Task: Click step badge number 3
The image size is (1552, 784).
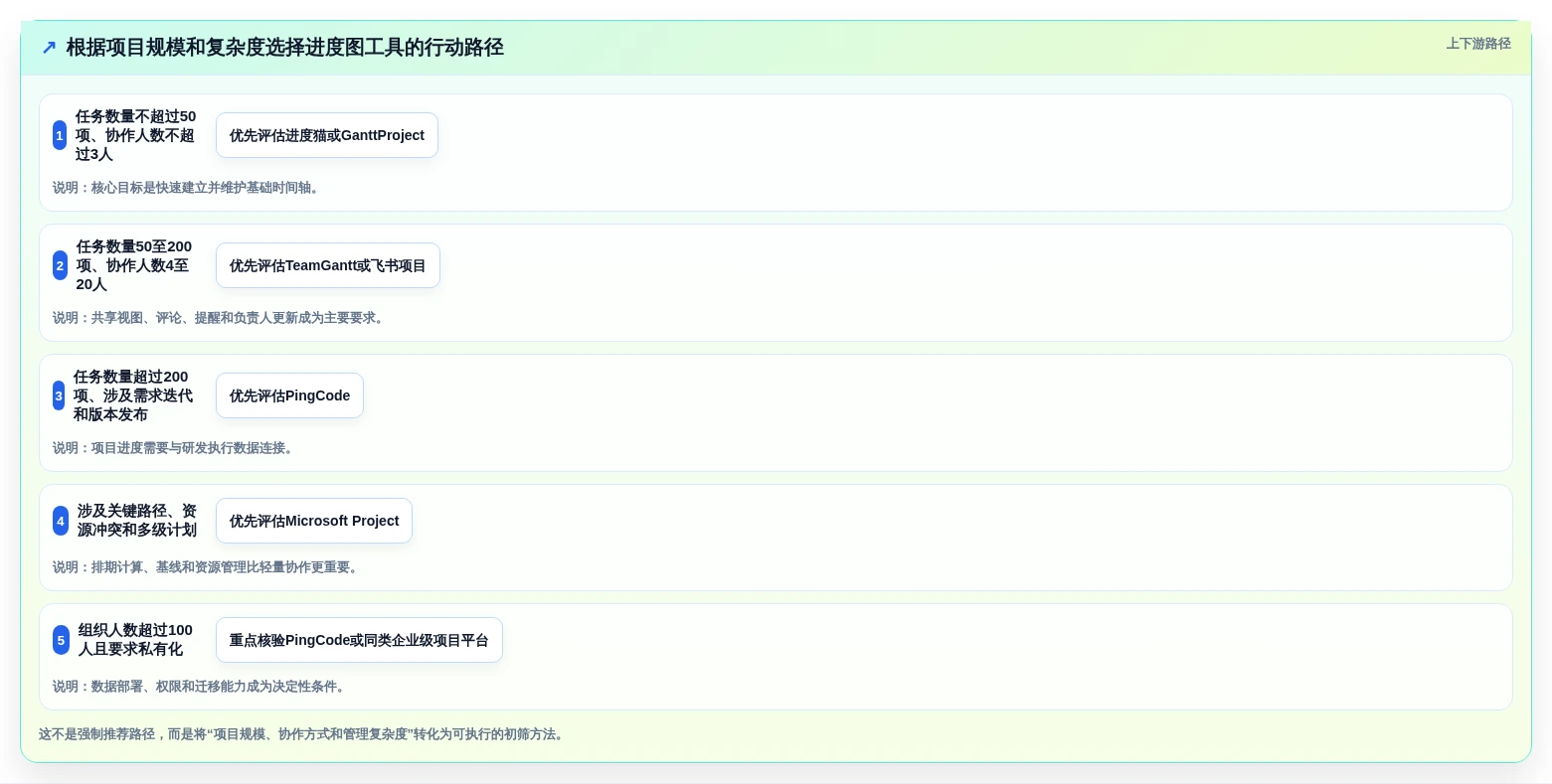Action: coord(59,395)
